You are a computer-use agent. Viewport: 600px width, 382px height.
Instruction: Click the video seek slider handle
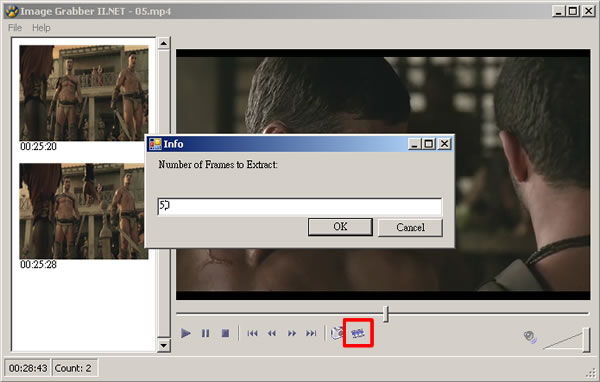click(x=386, y=314)
